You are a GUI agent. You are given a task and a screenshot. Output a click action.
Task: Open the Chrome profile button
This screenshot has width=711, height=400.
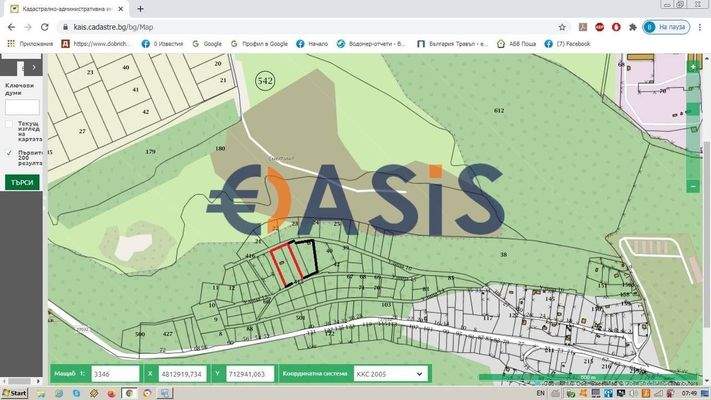[x=664, y=27]
